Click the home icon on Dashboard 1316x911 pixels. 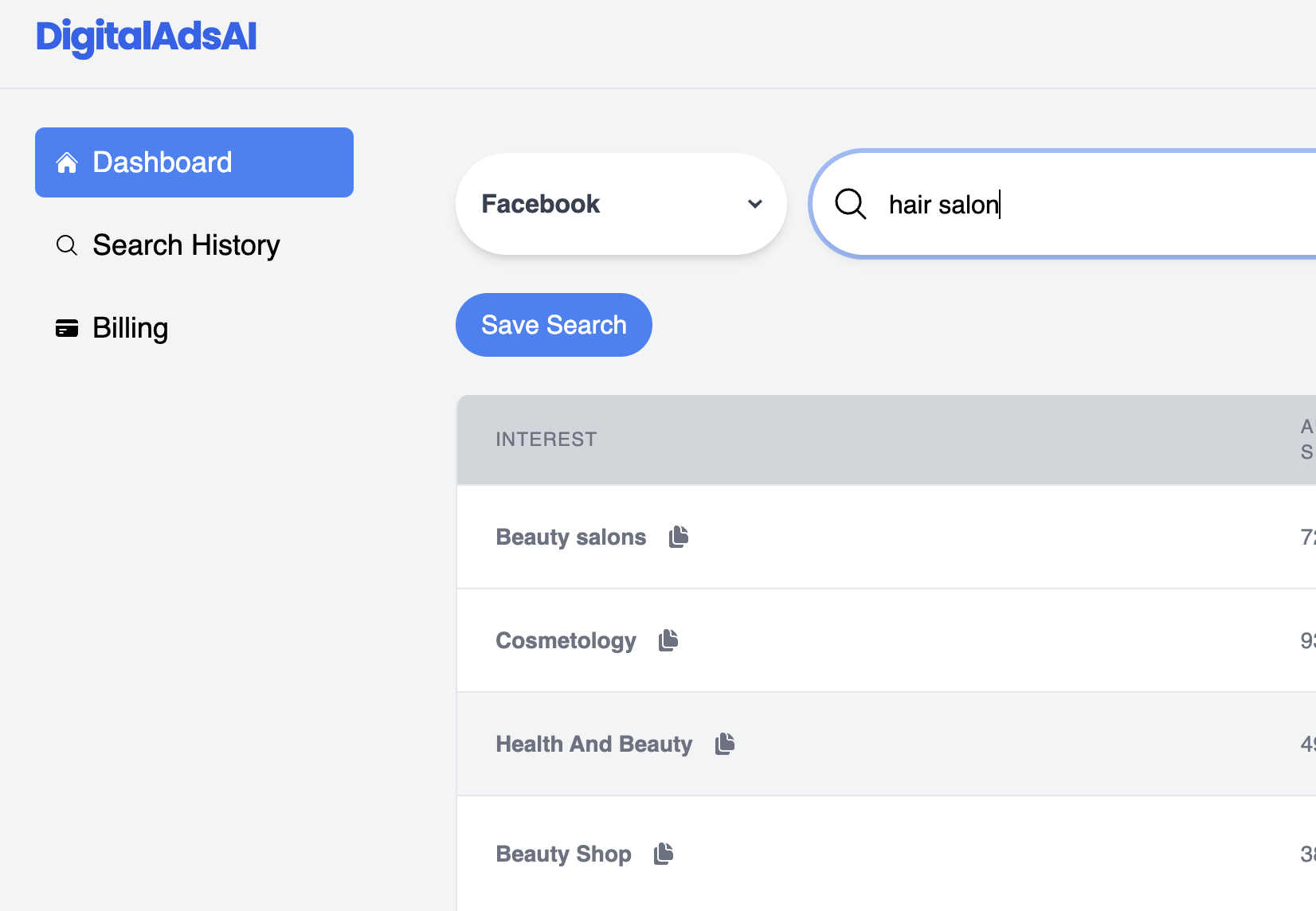pos(67,162)
